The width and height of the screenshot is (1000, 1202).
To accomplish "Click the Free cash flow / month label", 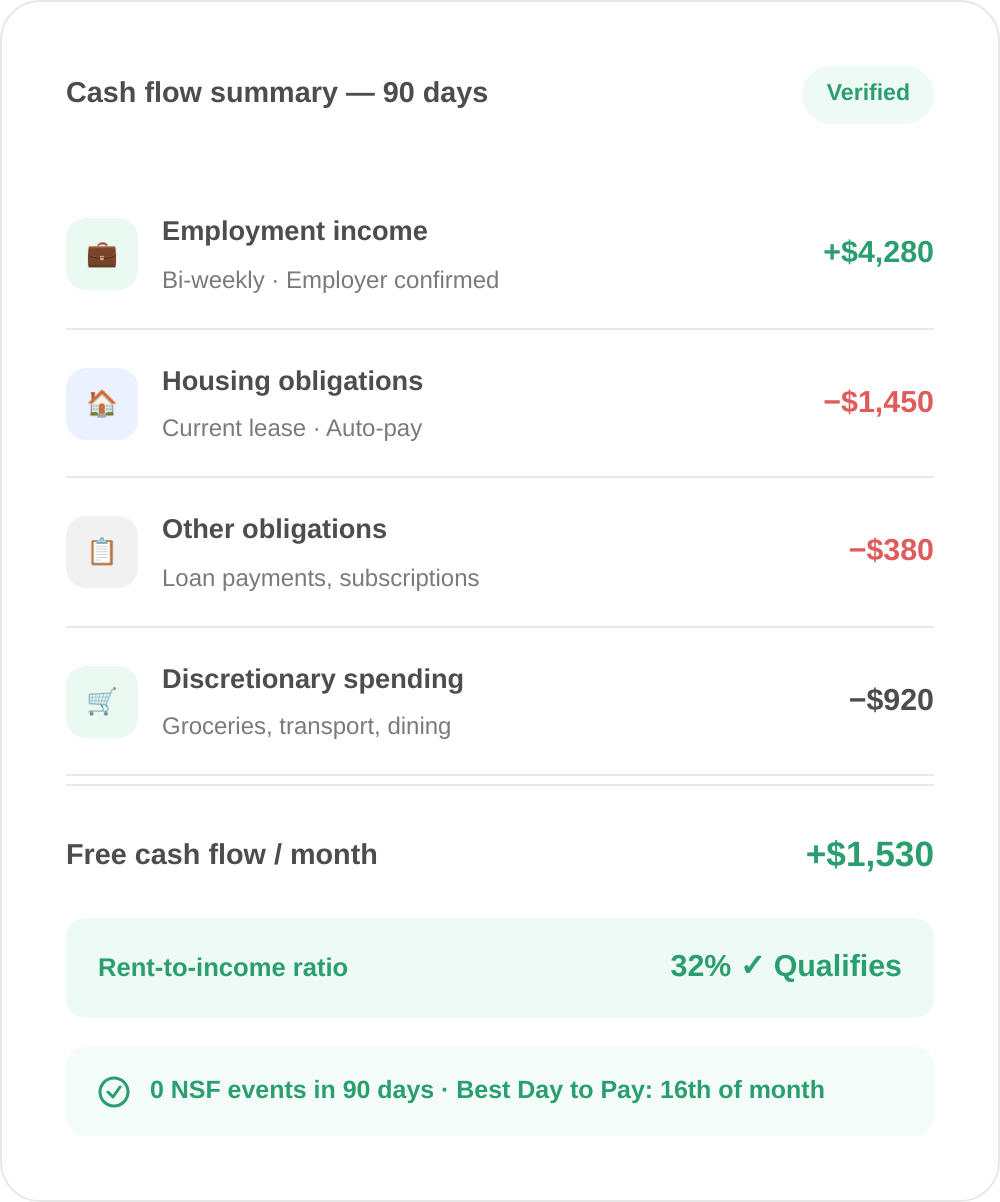I will click(222, 855).
